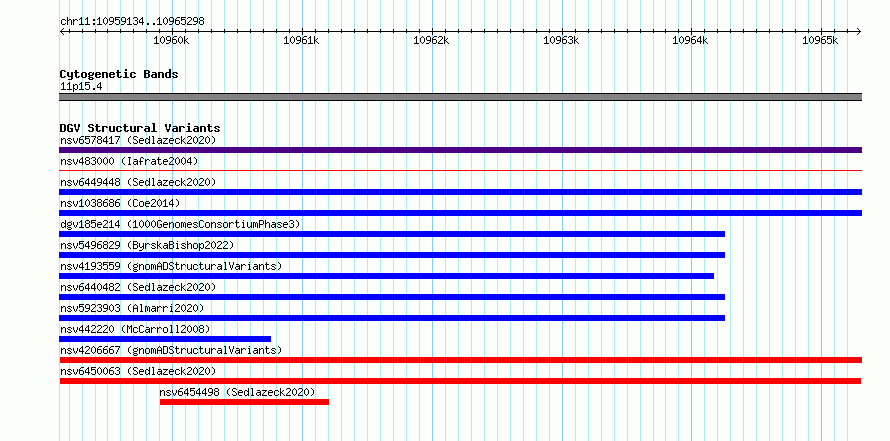The image size is (890, 441).
Task: Open nsv4206667 (gnomADStructuralVariants) label
Action: (171, 350)
